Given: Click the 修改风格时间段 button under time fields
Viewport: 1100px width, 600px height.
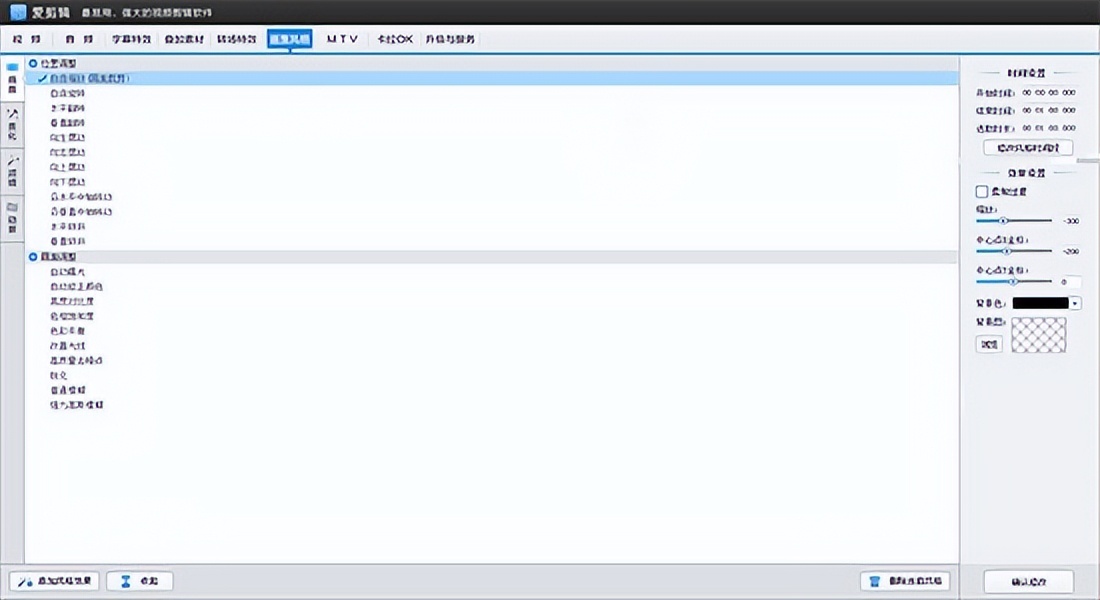Looking at the screenshot, I should 1028,148.
